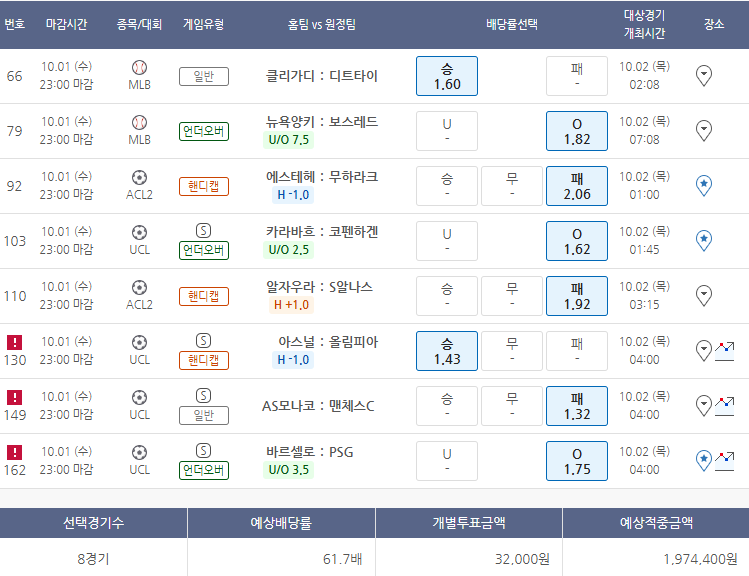This screenshot has width=749, height=576.
Task: Pick 무 for 알자우라 vs S알나스
Action: 512,296
